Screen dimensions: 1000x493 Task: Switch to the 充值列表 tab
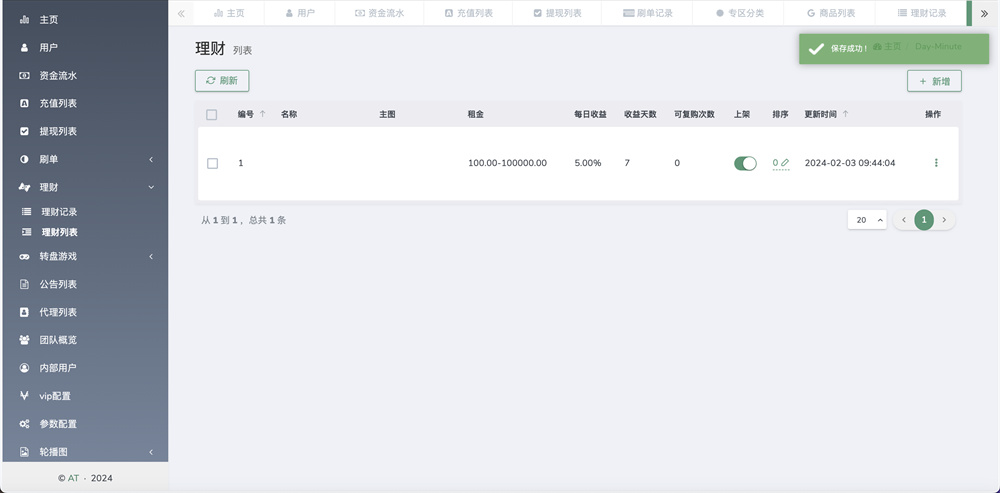(468, 14)
